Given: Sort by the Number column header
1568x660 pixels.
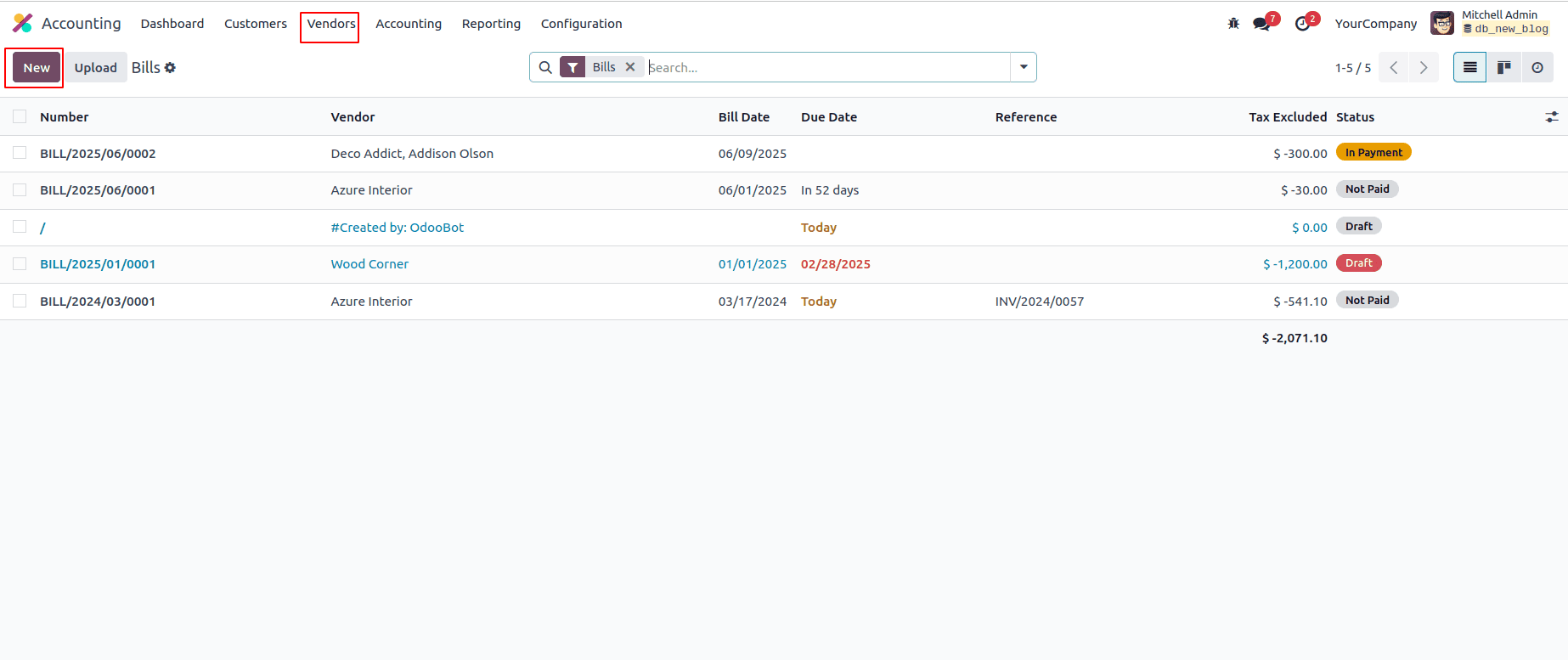Looking at the screenshot, I should (x=65, y=117).
